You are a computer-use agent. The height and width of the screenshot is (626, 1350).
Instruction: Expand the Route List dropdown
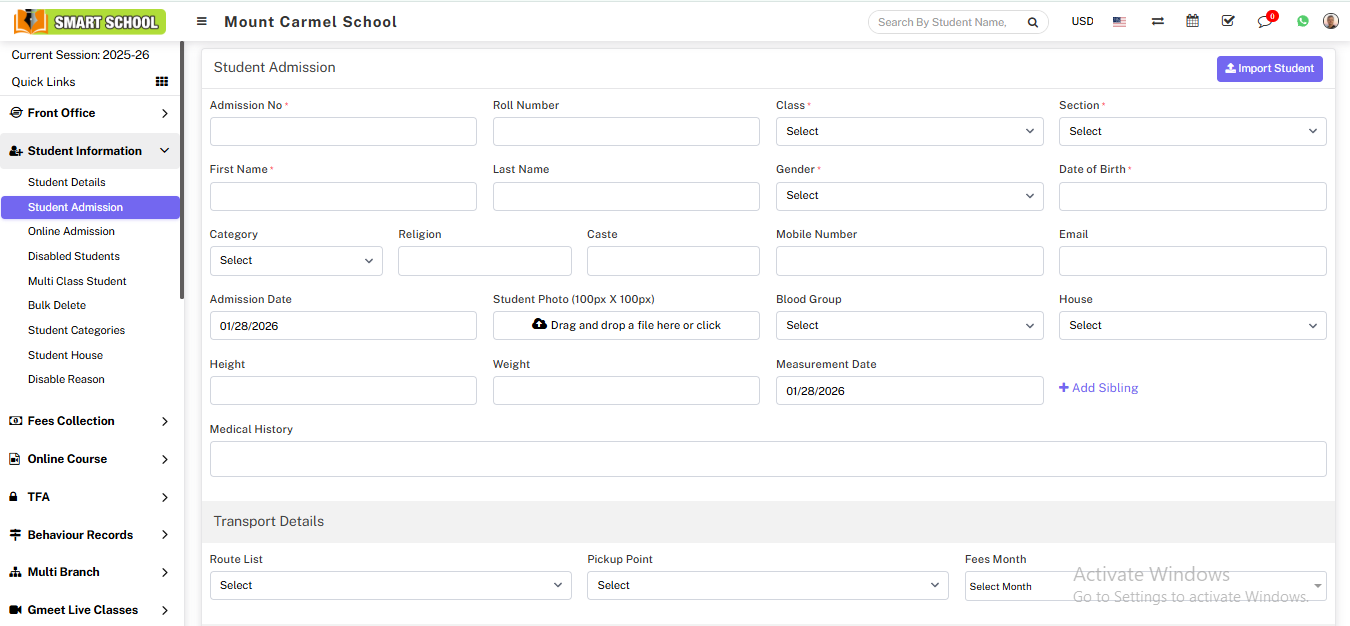(x=390, y=585)
